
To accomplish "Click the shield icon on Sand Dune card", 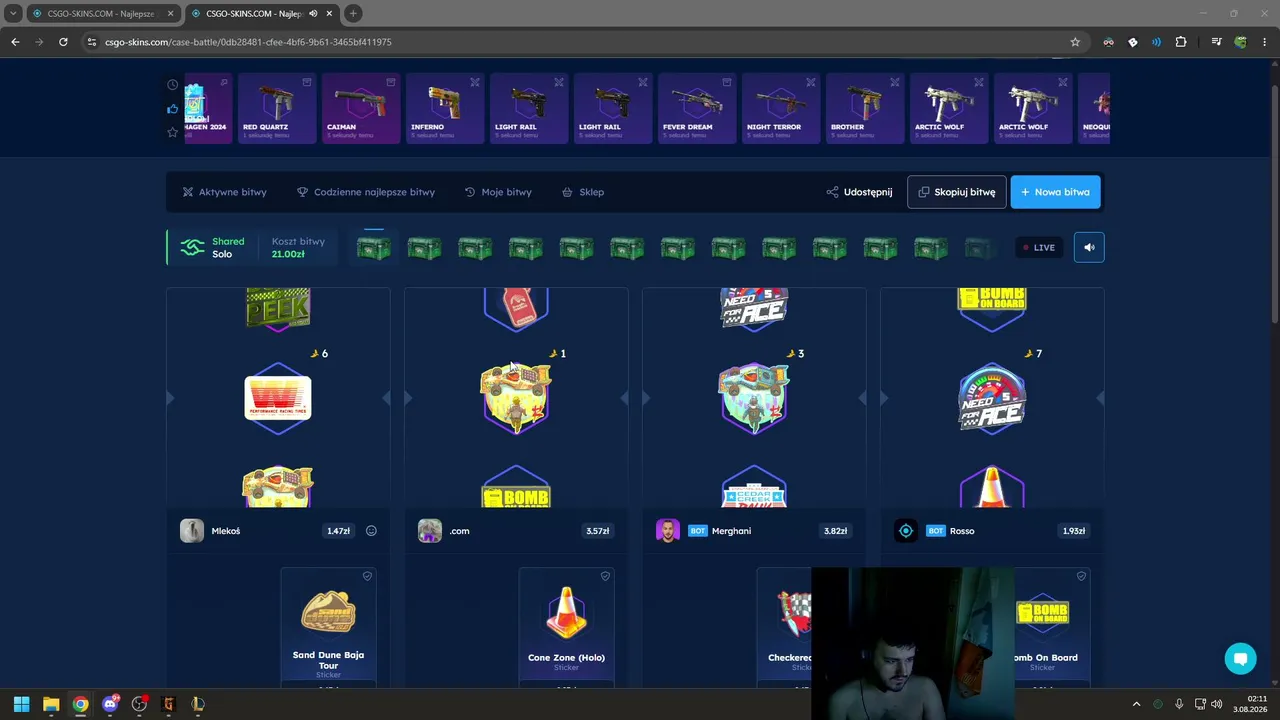I will pyautogui.click(x=367, y=576).
